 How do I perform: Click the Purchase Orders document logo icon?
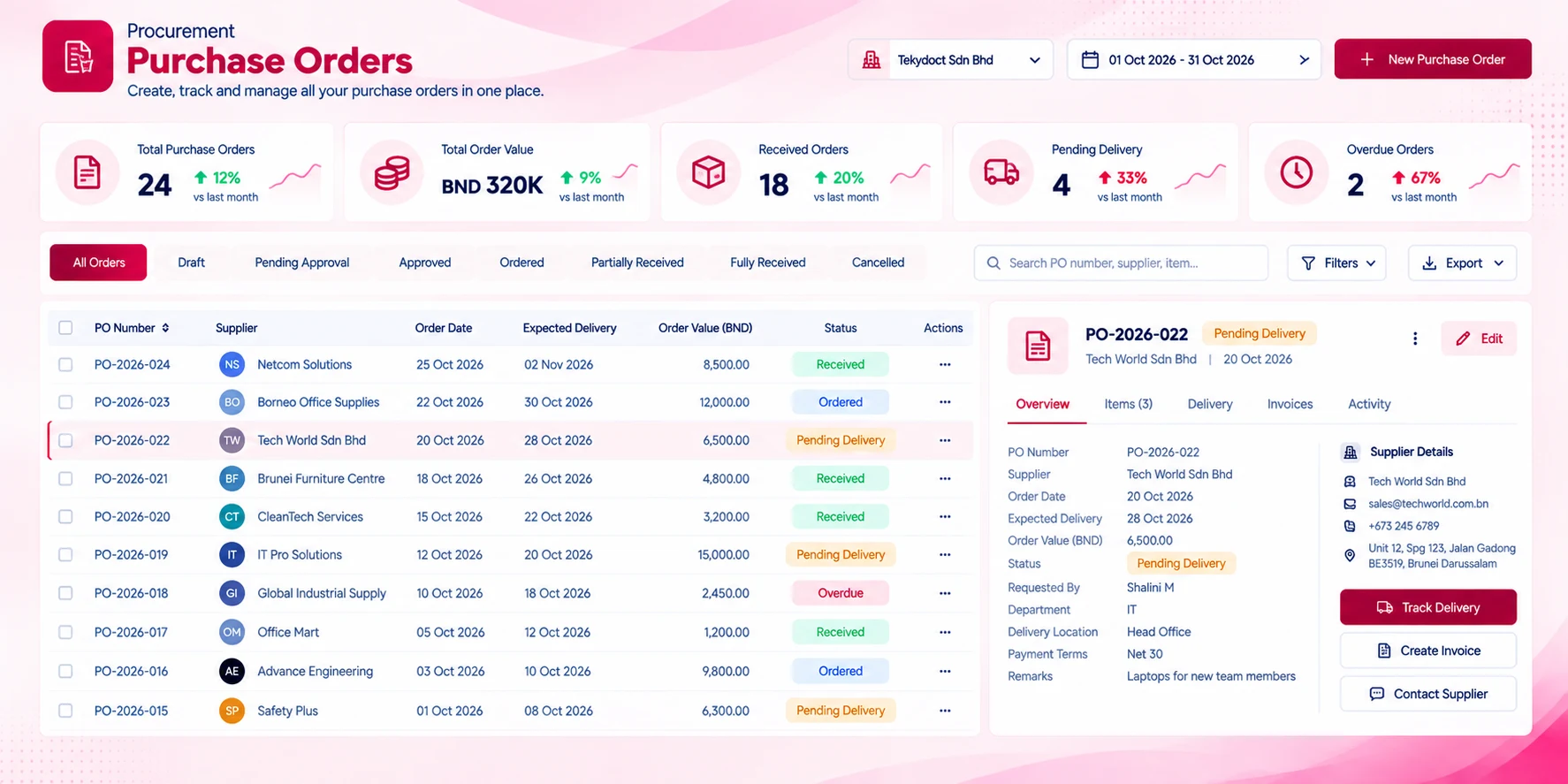tap(78, 57)
